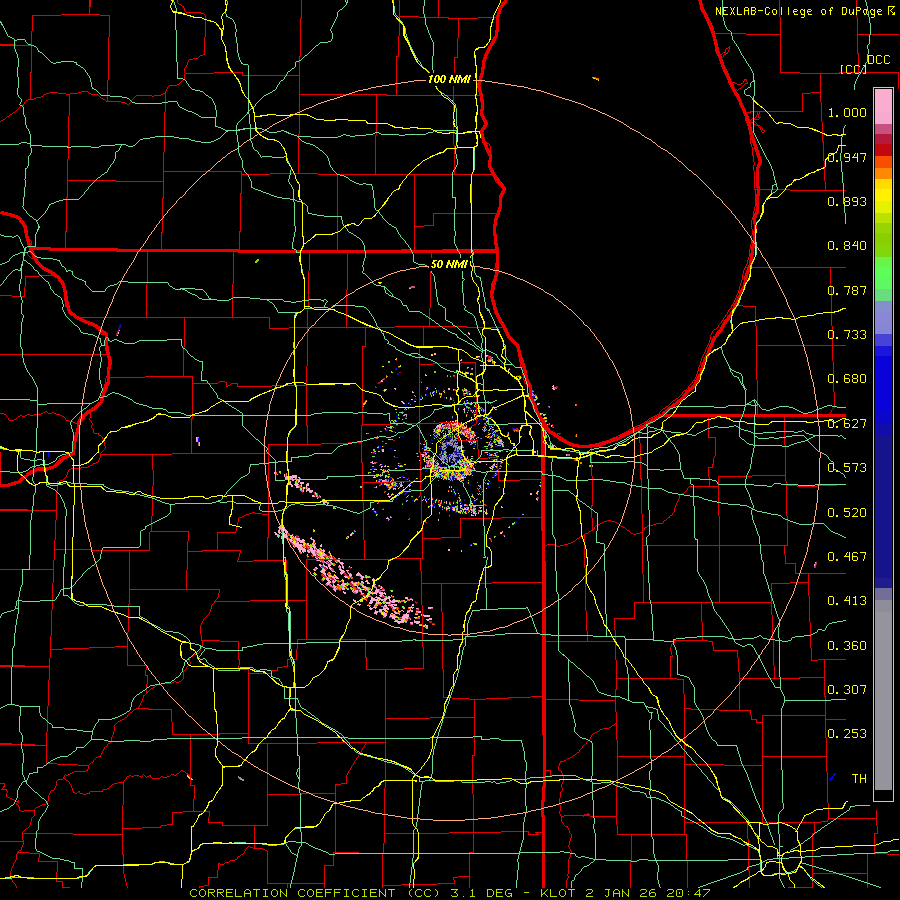Click the '0.360' color scale label
900x900 pixels.
[847, 645]
